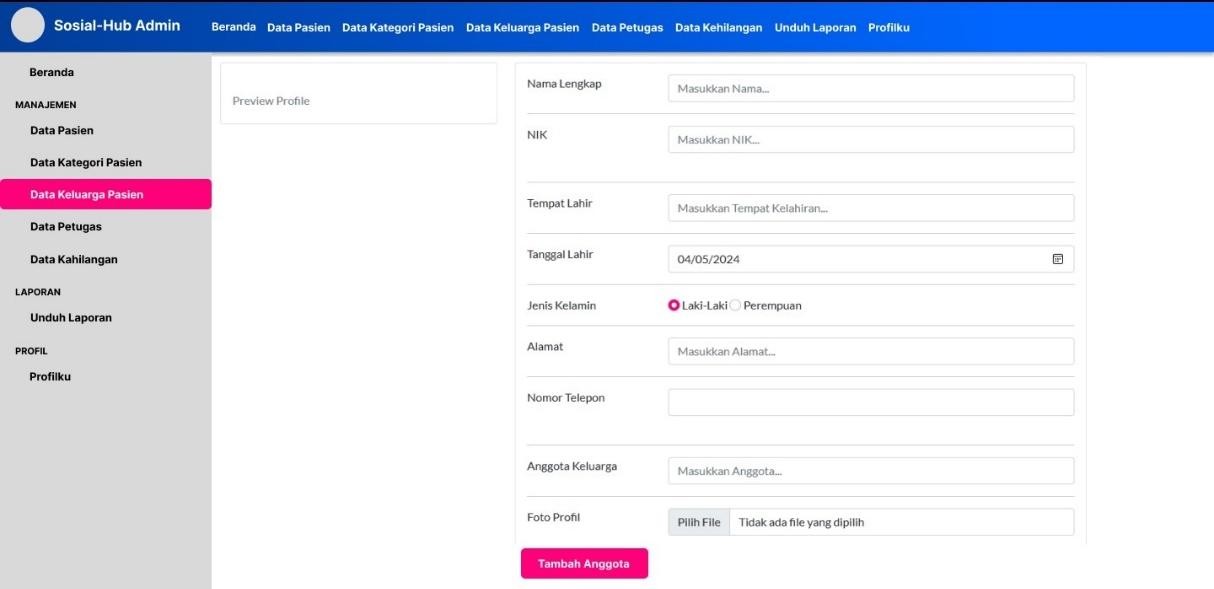Go to Data Kehilangan in the top navbar
The height and width of the screenshot is (589, 1214).
(718, 27)
